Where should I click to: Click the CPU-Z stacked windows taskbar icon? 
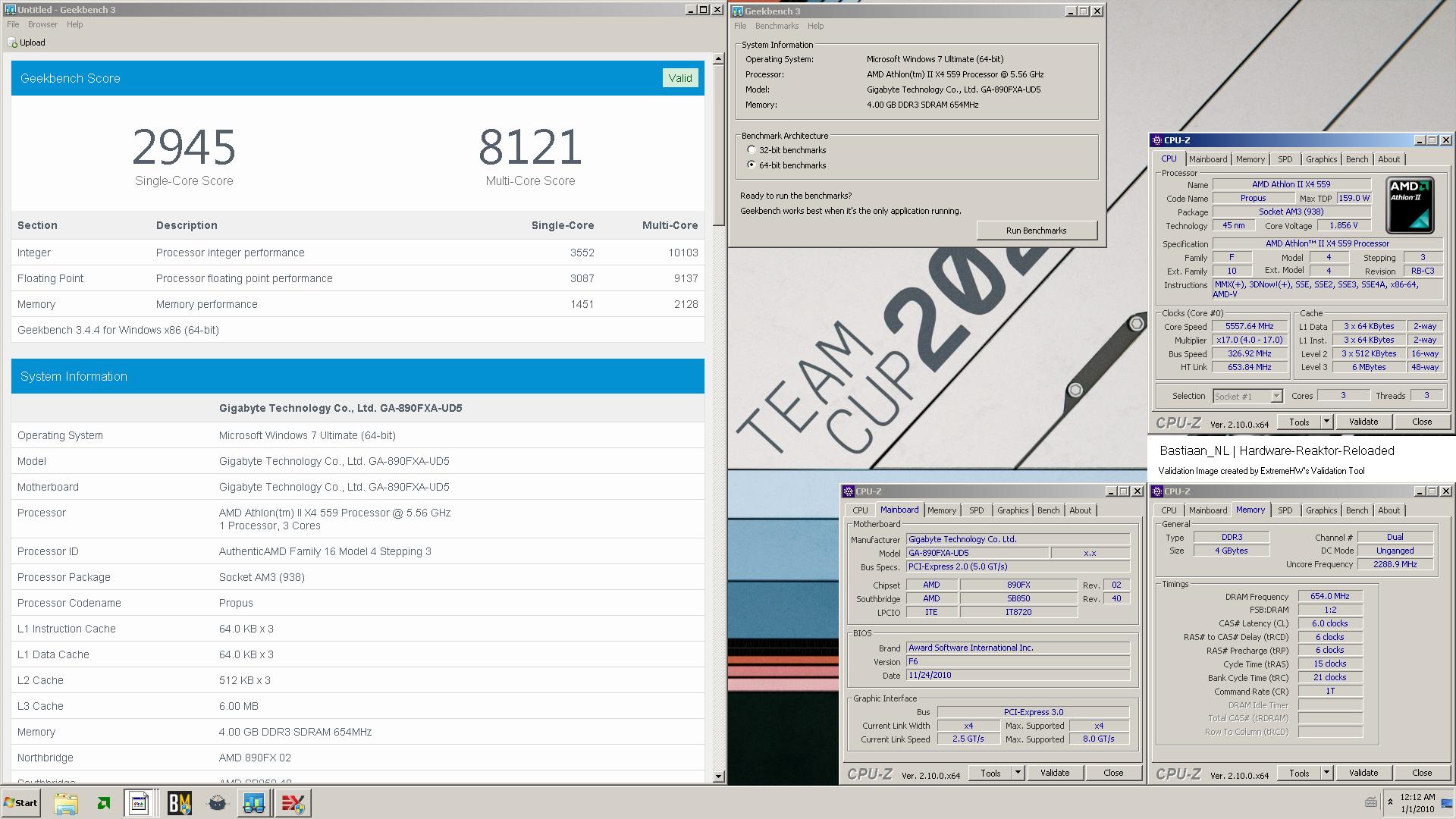140,803
